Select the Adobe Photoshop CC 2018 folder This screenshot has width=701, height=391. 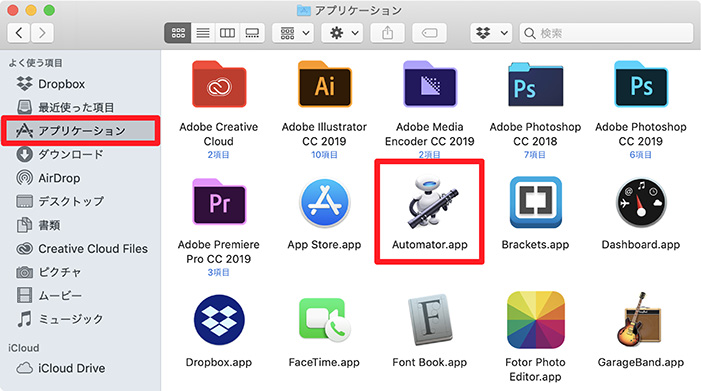point(536,84)
